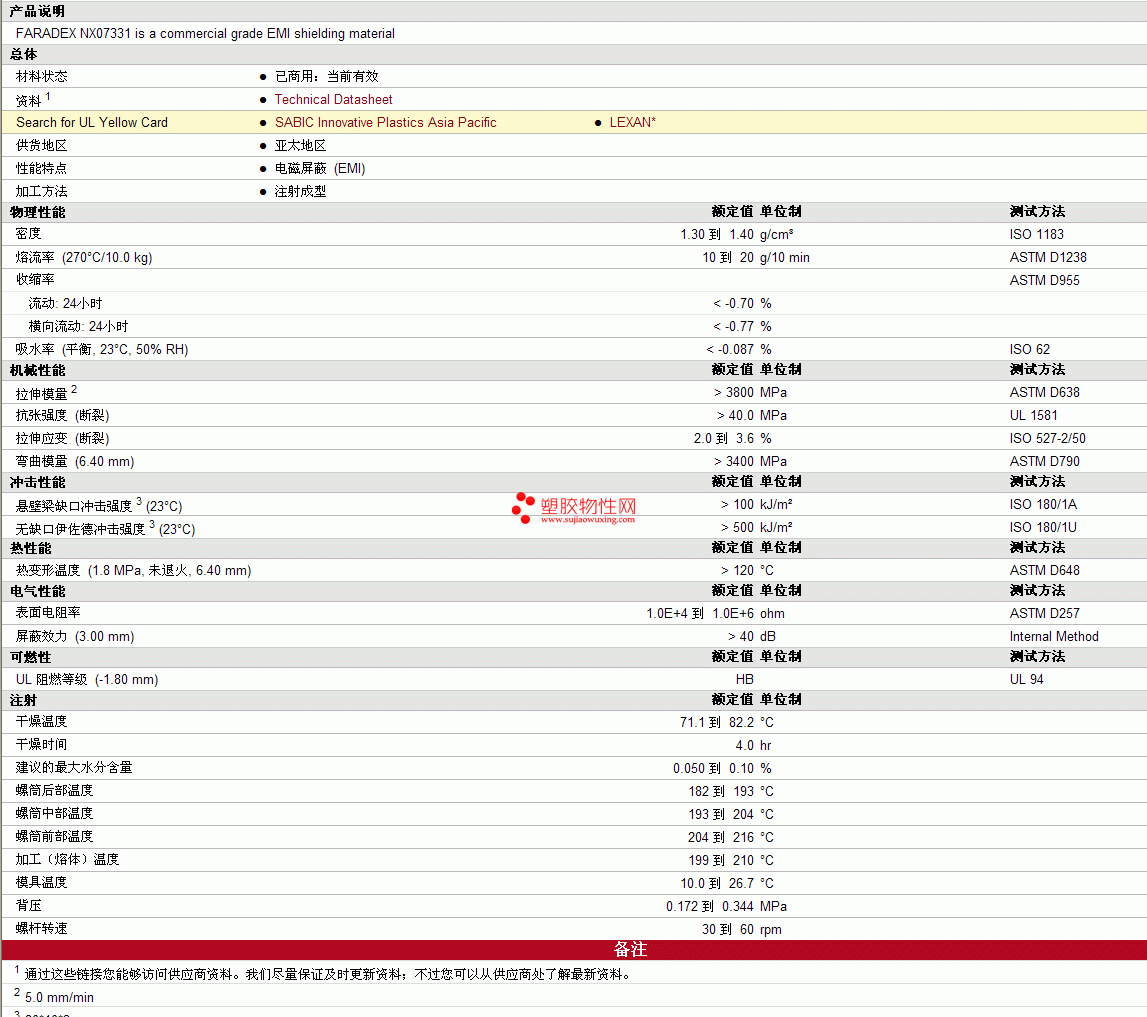Click the "表面电阻率" row label
The height and width of the screenshot is (1017, 1147).
tap(48, 612)
